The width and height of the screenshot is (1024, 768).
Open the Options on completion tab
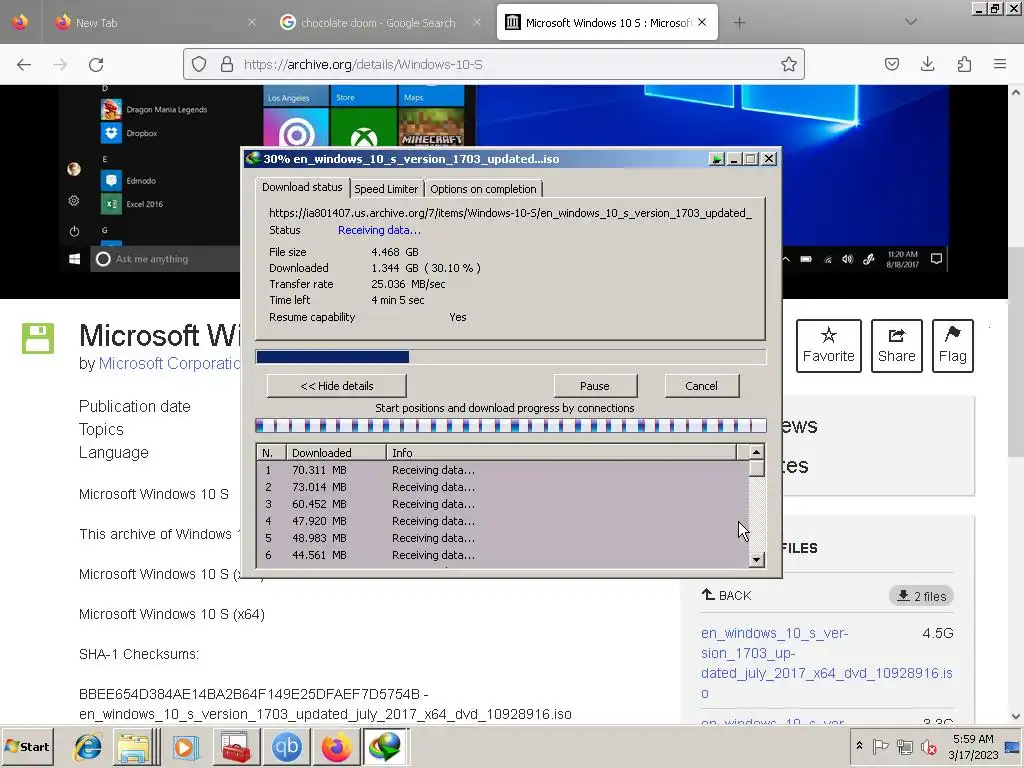click(x=483, y=189)
